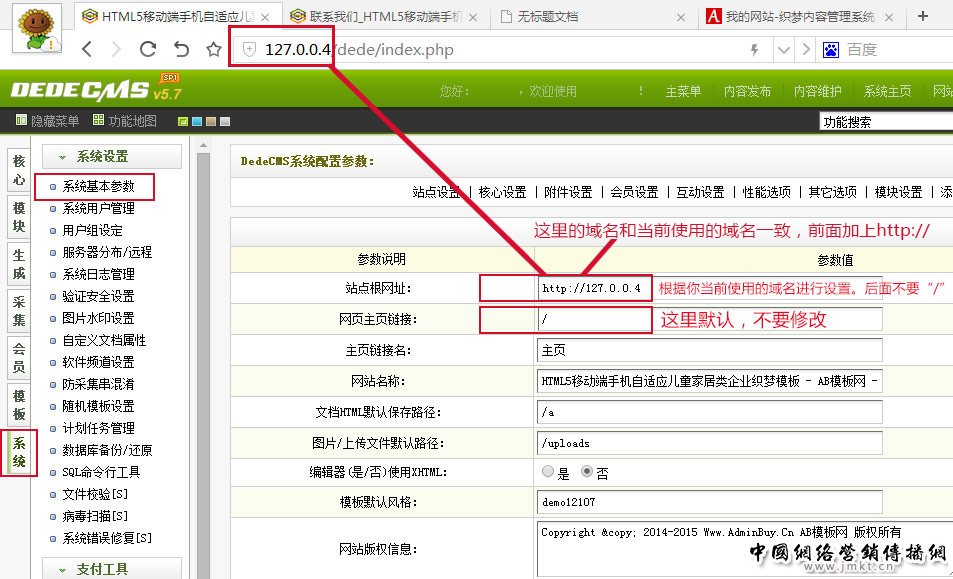This screenshot has height=579, width=953.
Task: Select the "是" radio for XHTML editor
Action: [547, 471]
